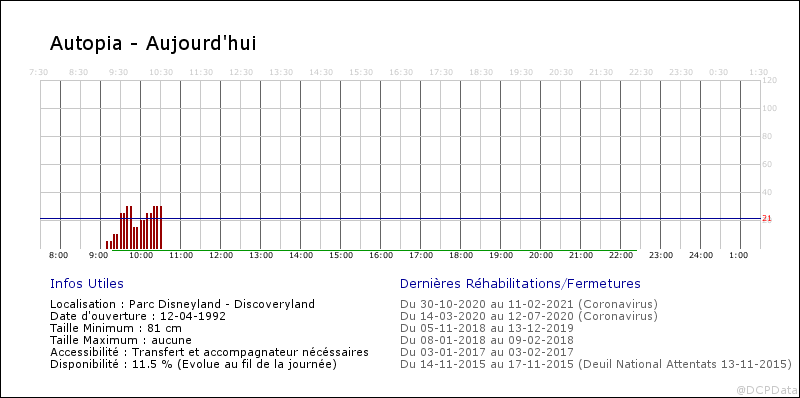Click the 120 value on right scale
This screenshot has width=800, height=398.
[x=769, y=81]
